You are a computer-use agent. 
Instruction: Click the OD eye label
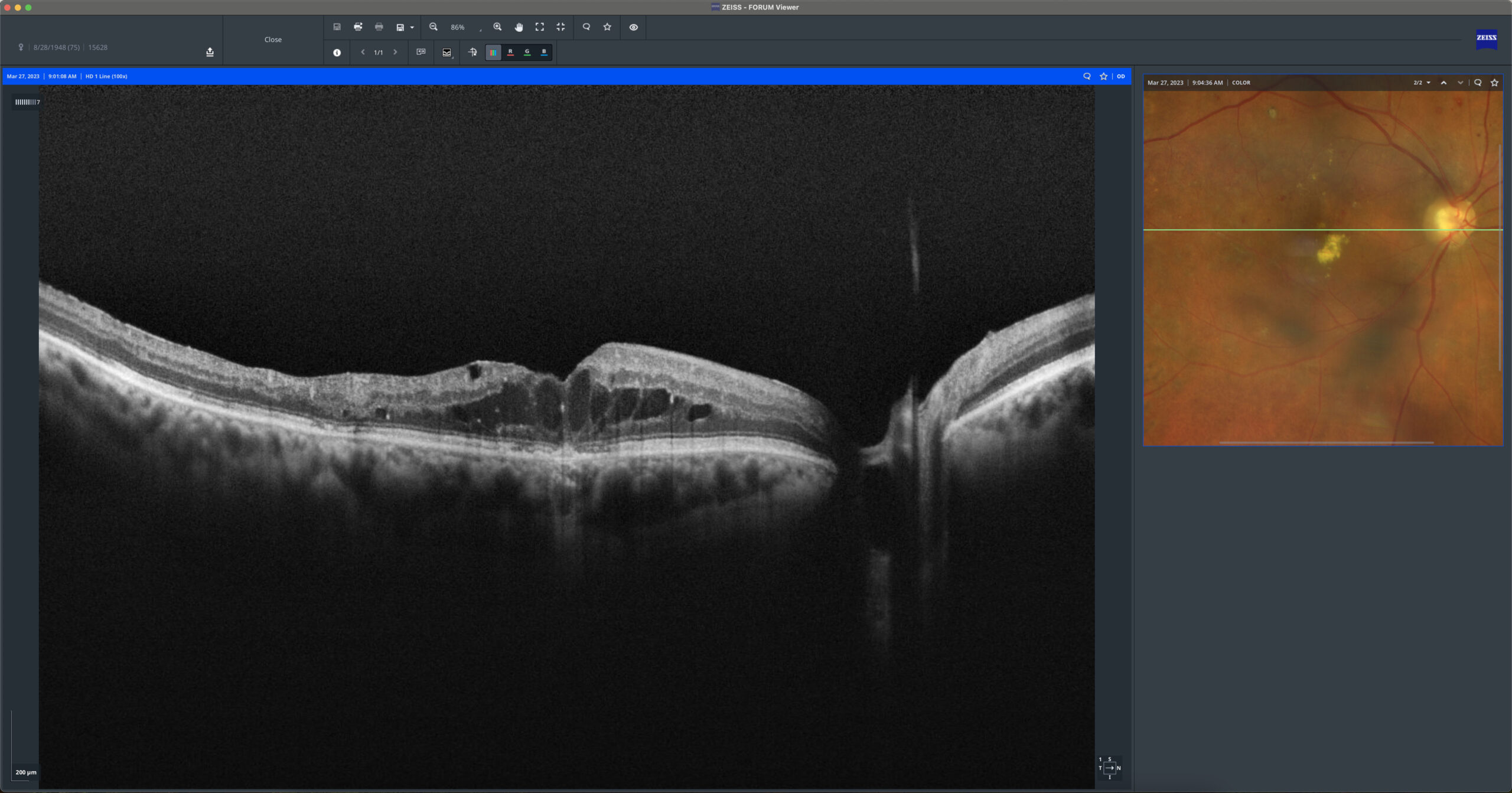[x=1121, y=76]
